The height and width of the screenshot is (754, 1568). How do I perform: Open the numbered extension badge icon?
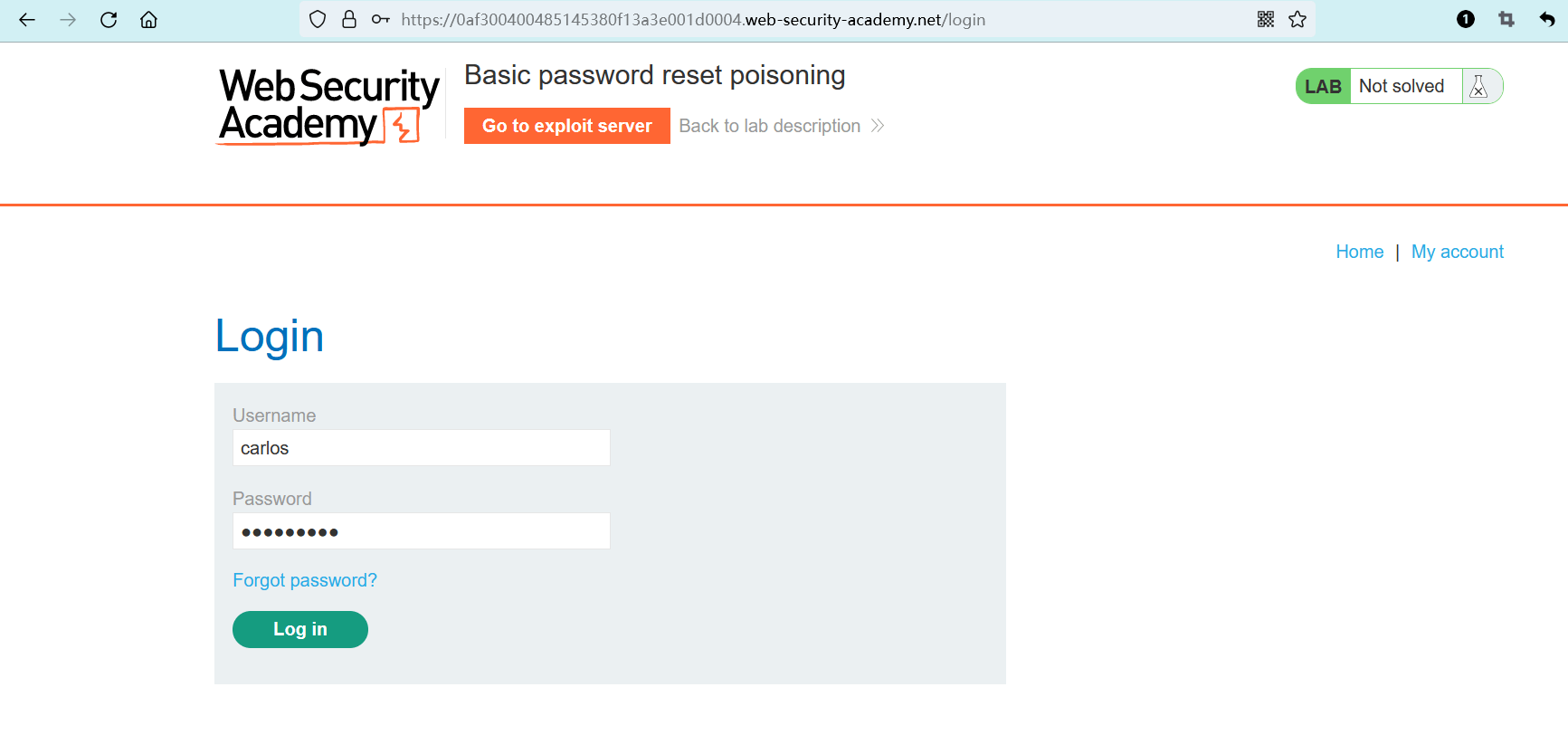pos(1466,20)
